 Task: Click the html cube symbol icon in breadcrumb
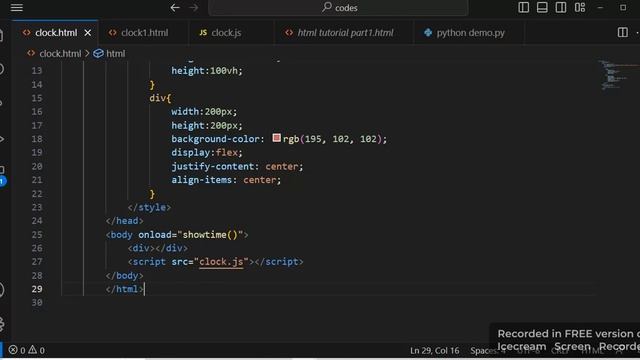coord(98,53)
